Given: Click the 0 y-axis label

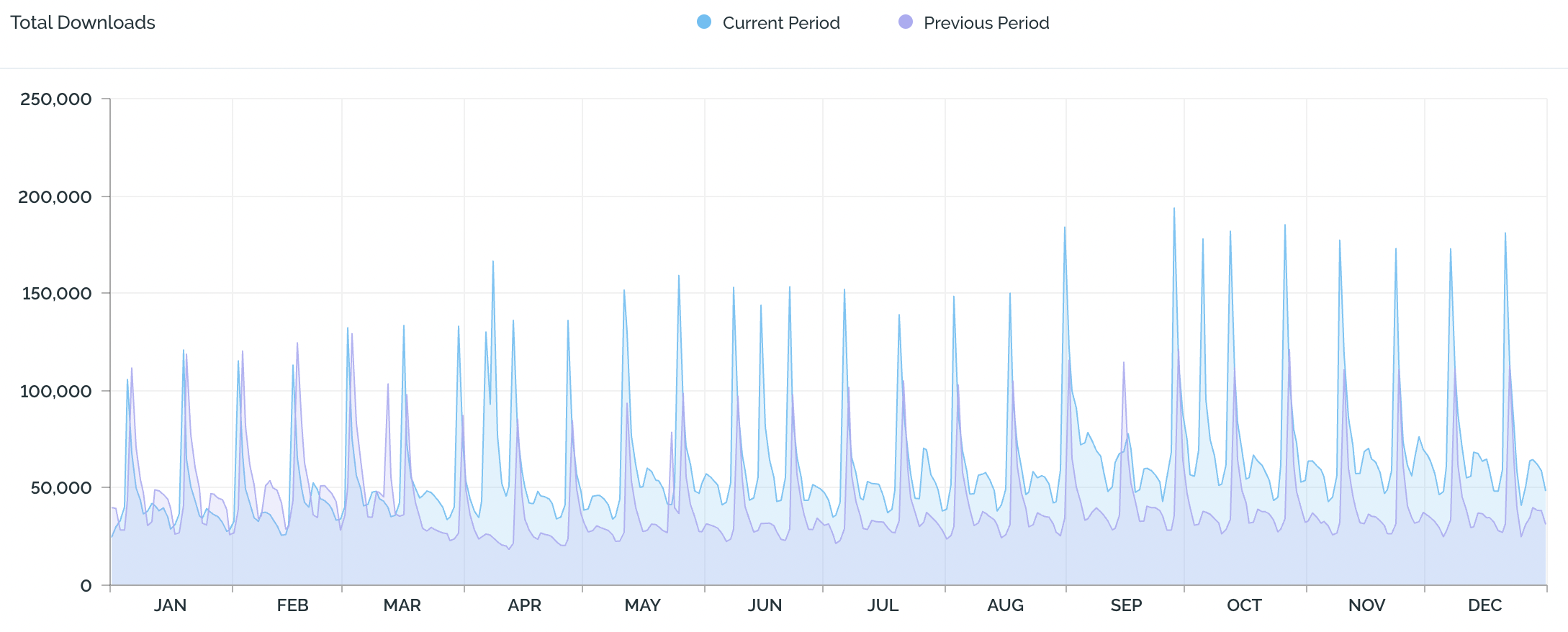Looking at the screenshot, I should (x=86, y=586).
